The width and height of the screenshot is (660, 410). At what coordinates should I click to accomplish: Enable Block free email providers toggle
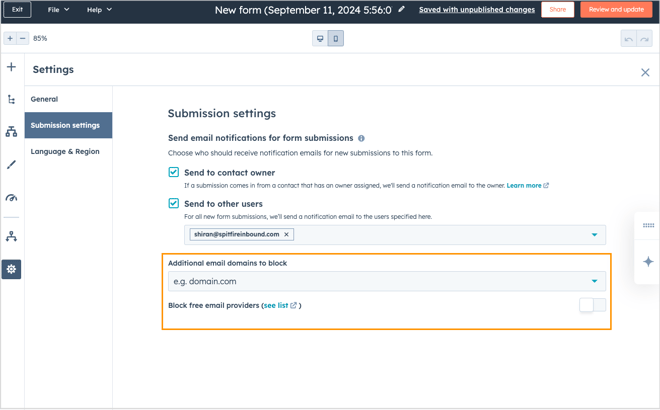[593, 305]
